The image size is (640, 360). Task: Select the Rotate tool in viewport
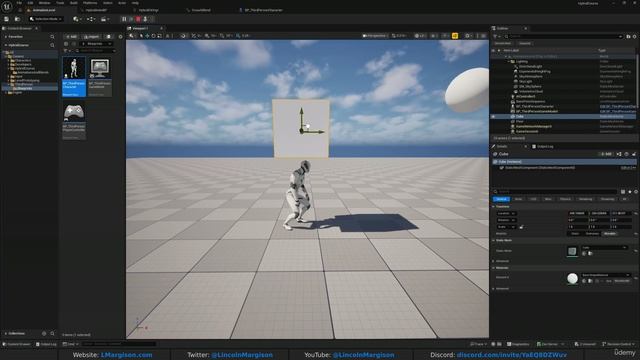click(x=153, y=36)
